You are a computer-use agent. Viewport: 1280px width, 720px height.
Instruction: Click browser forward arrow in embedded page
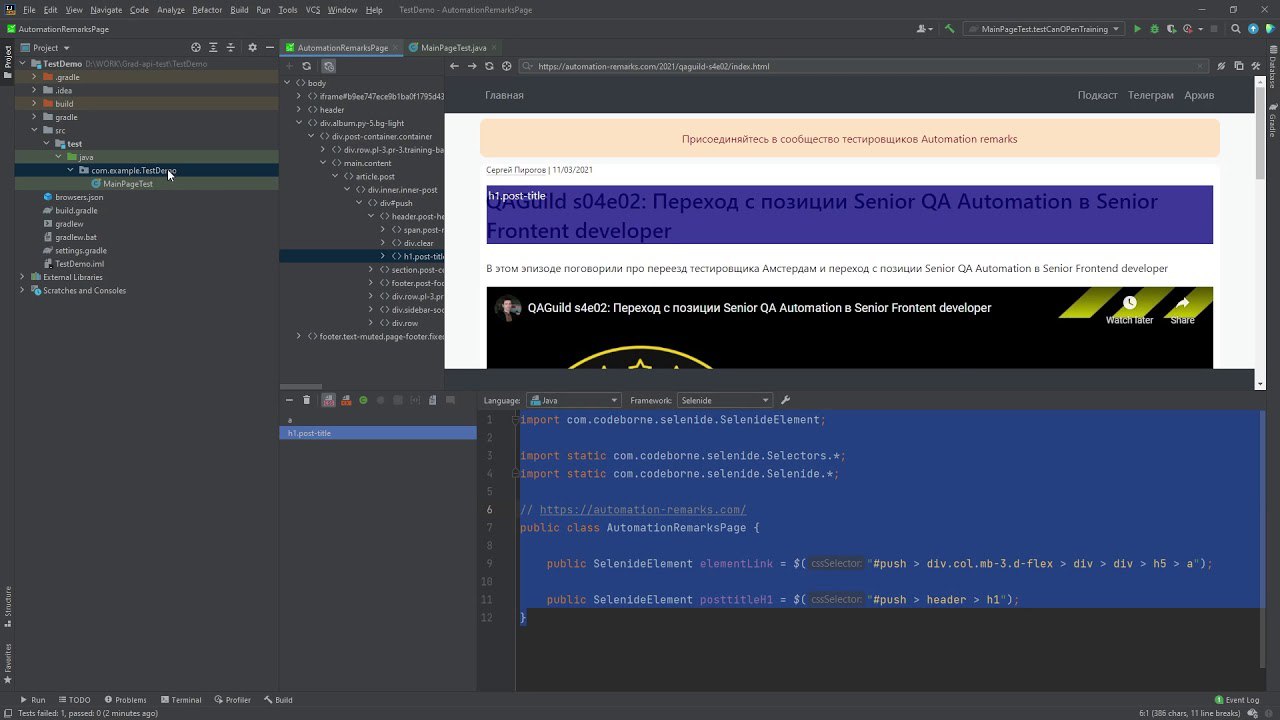471,66
